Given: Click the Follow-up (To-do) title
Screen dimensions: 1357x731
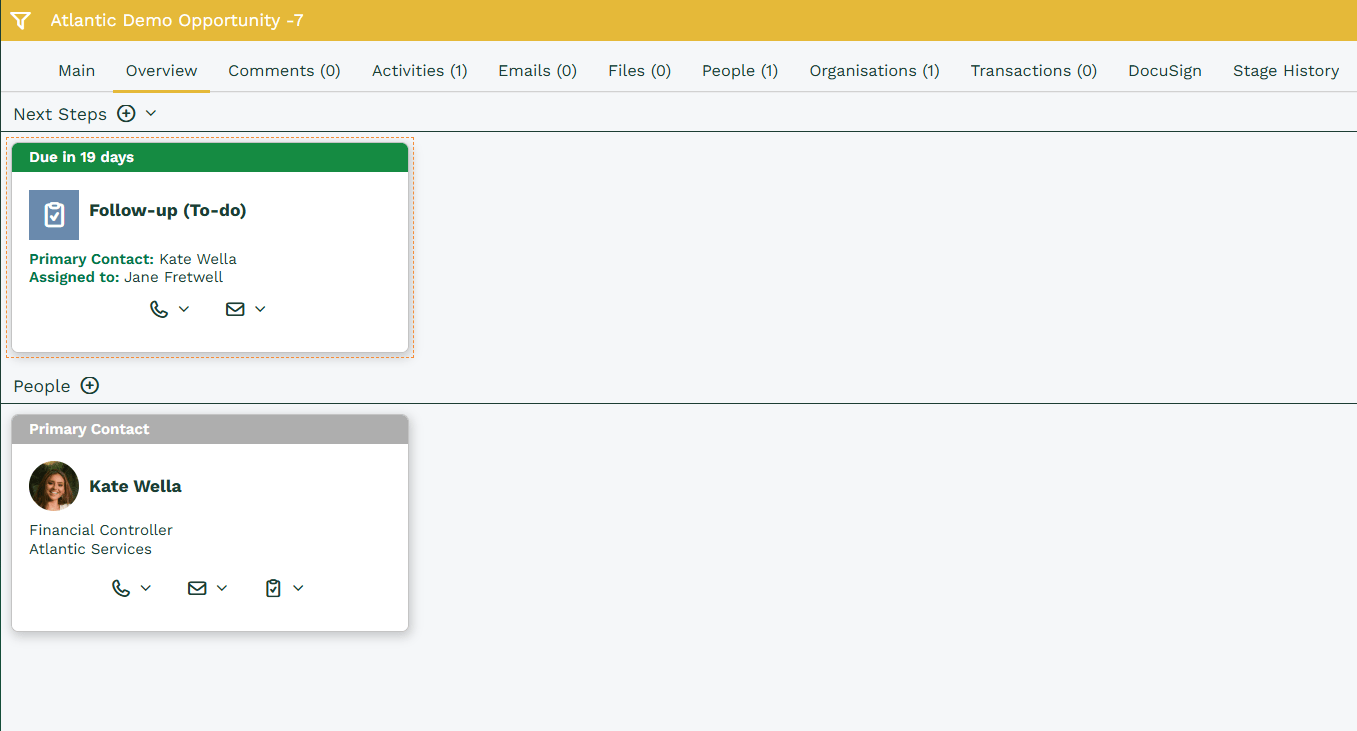Looking at the screenshot, I should pos(167,211).
